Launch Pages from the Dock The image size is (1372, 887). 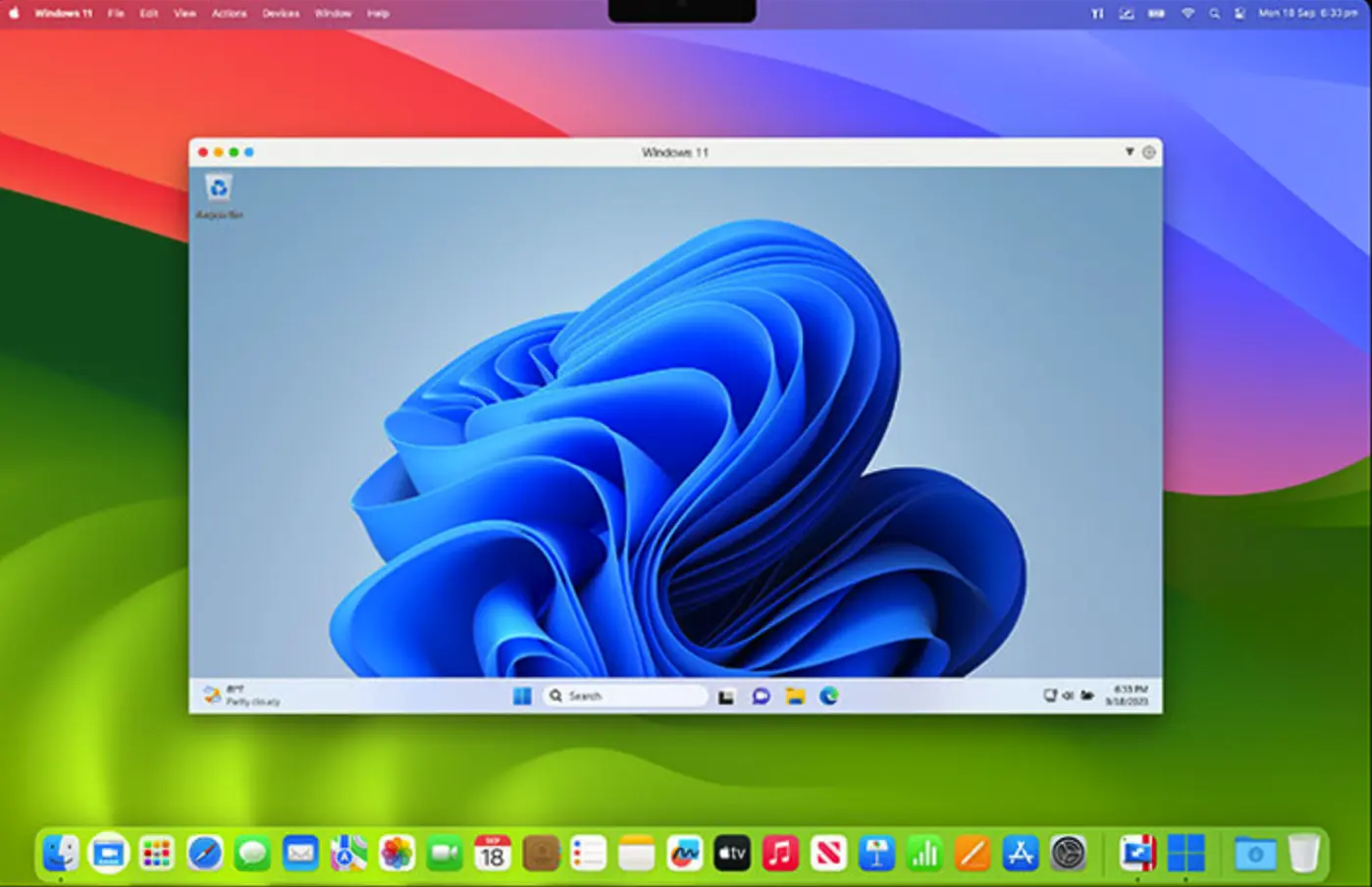click(972, 853)
